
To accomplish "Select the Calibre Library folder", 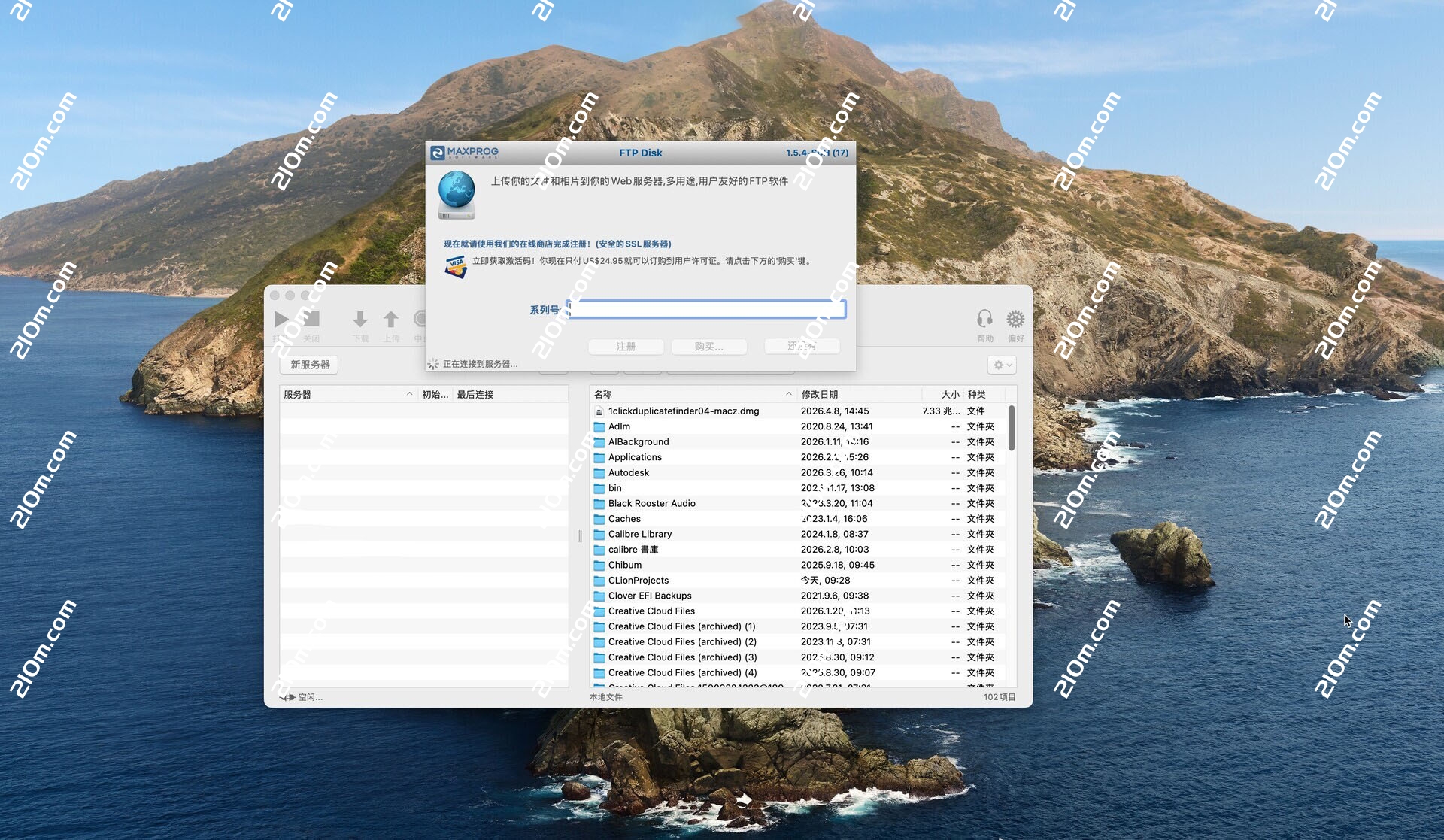I will tap(799, 535).
